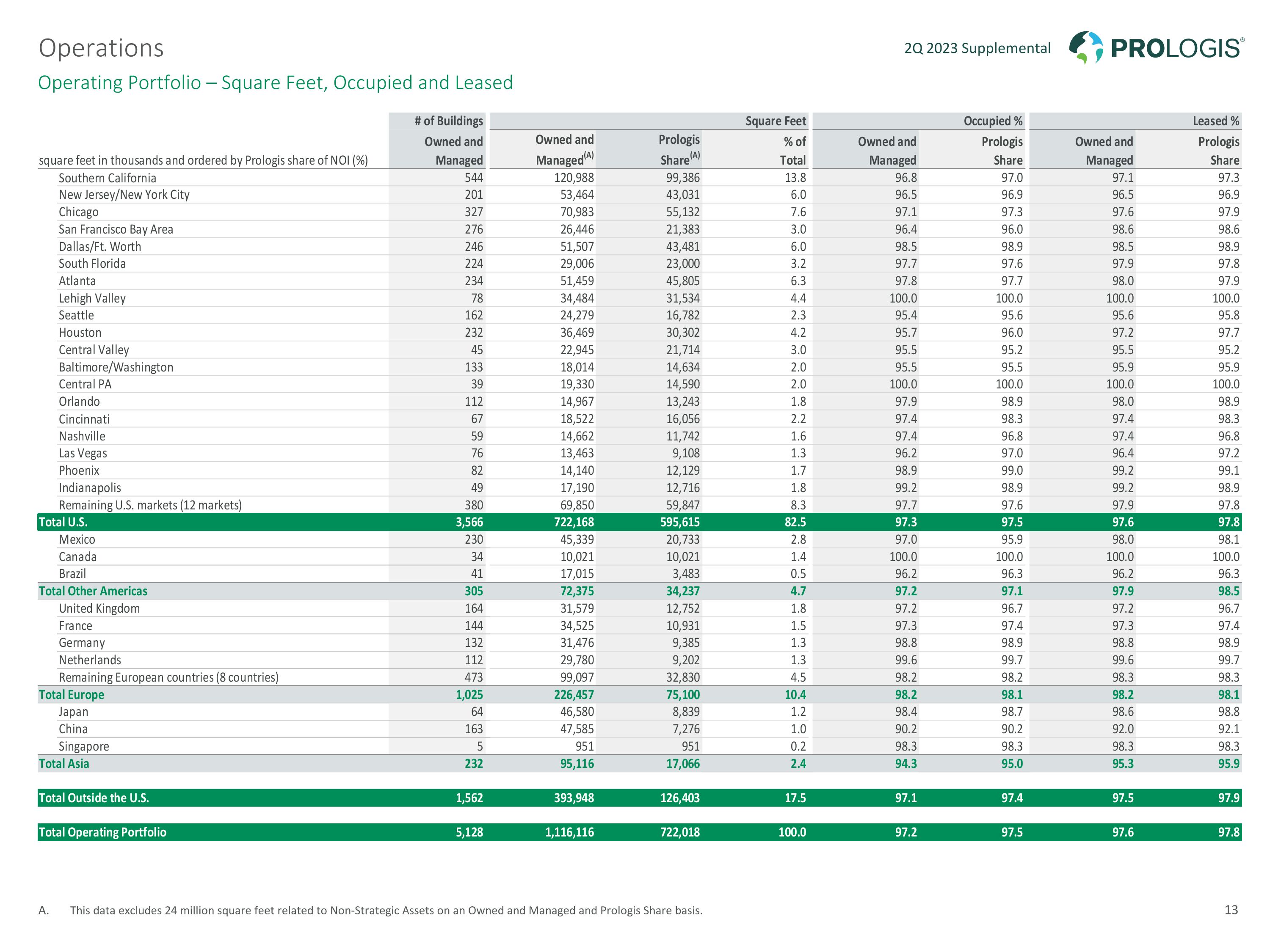Click the Square Feet column group header

coord(775,121)
